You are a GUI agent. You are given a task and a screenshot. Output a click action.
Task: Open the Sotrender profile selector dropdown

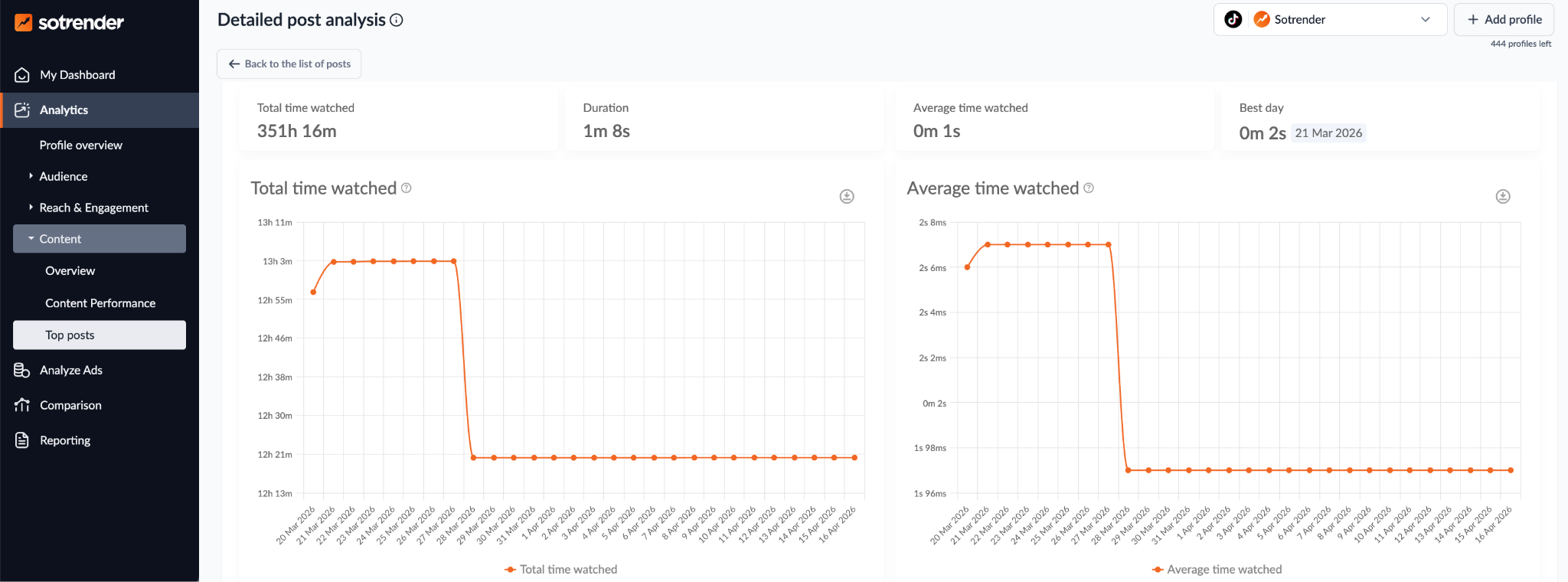tap(1330, 20)
